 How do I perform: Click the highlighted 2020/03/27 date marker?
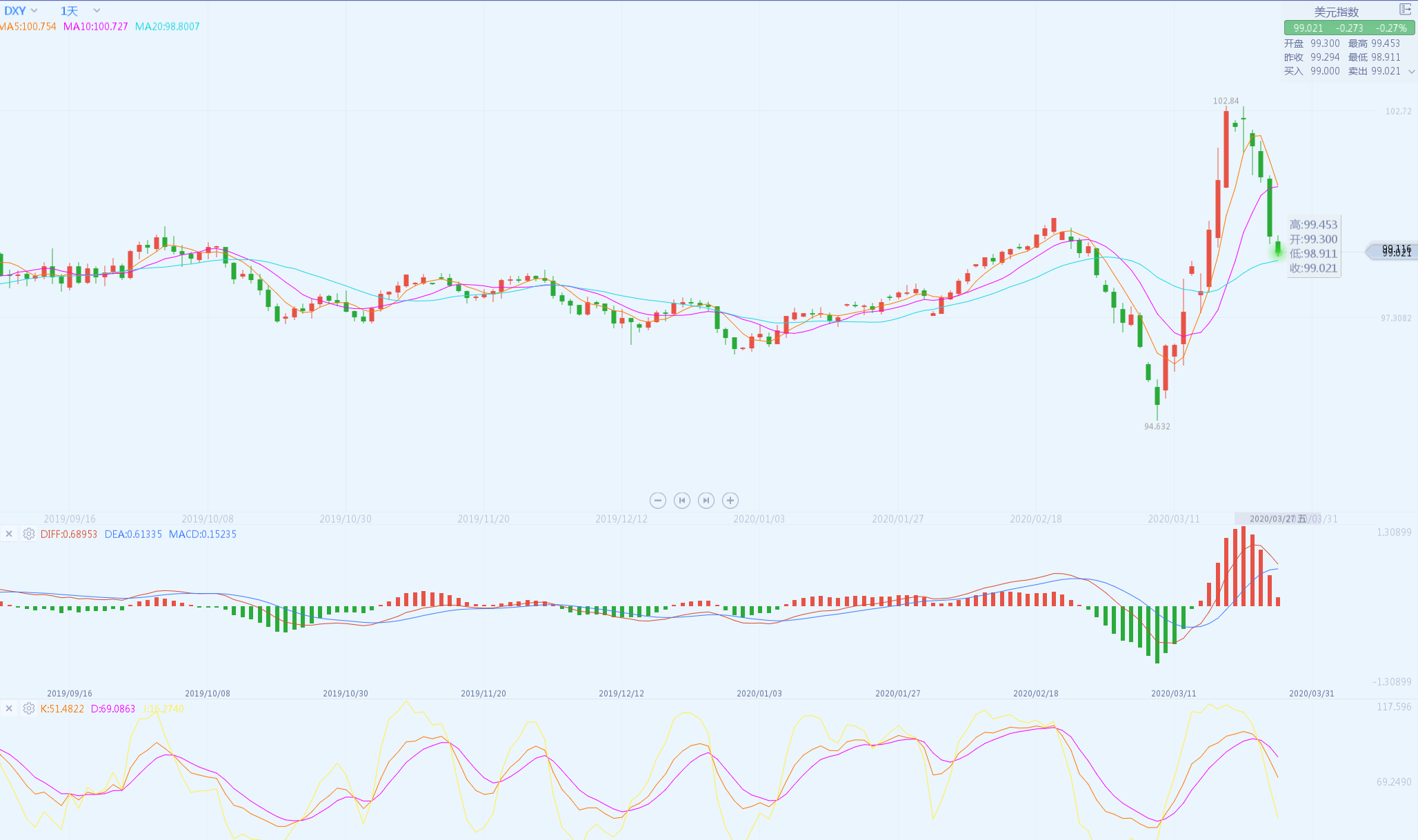click(1277, 519)
